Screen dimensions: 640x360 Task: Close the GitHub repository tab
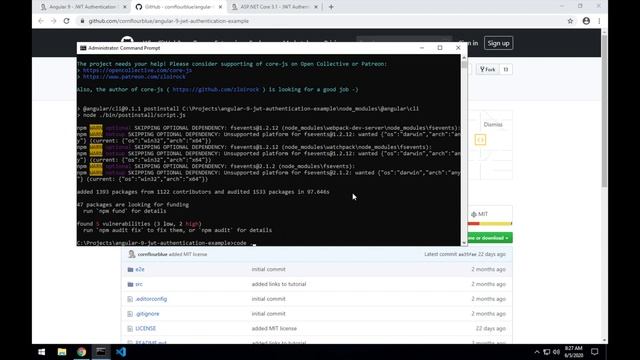[x=220, y=7]
